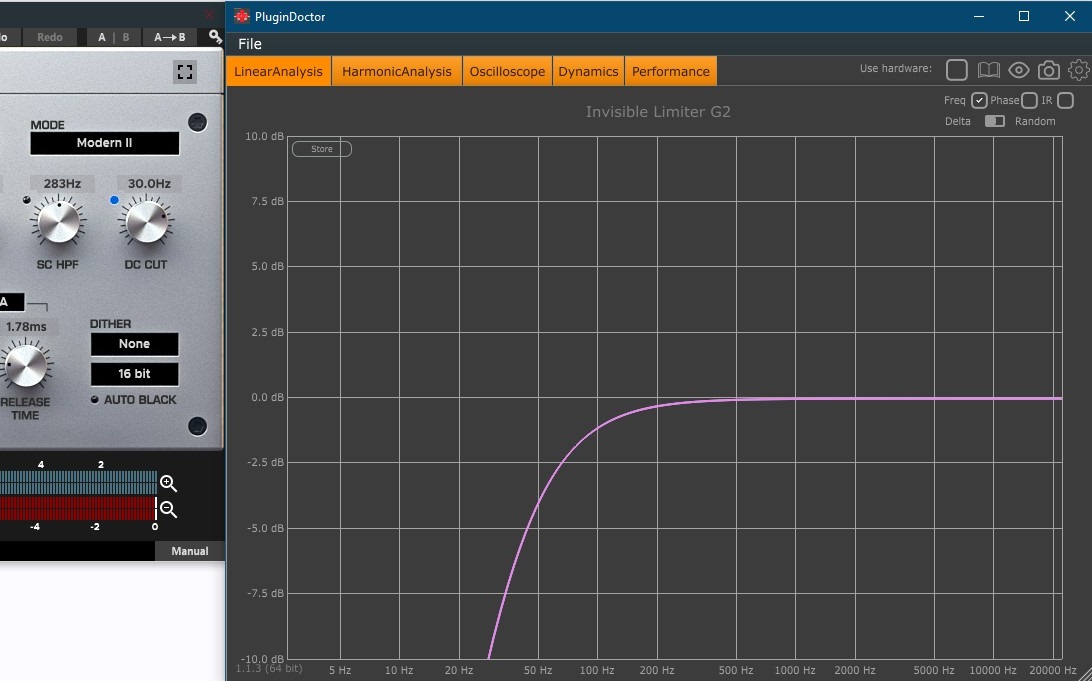Take a snapshot with the camera icon
Screen dimensions: 1092x681
pyautogui.click(x=1049, y=70)
